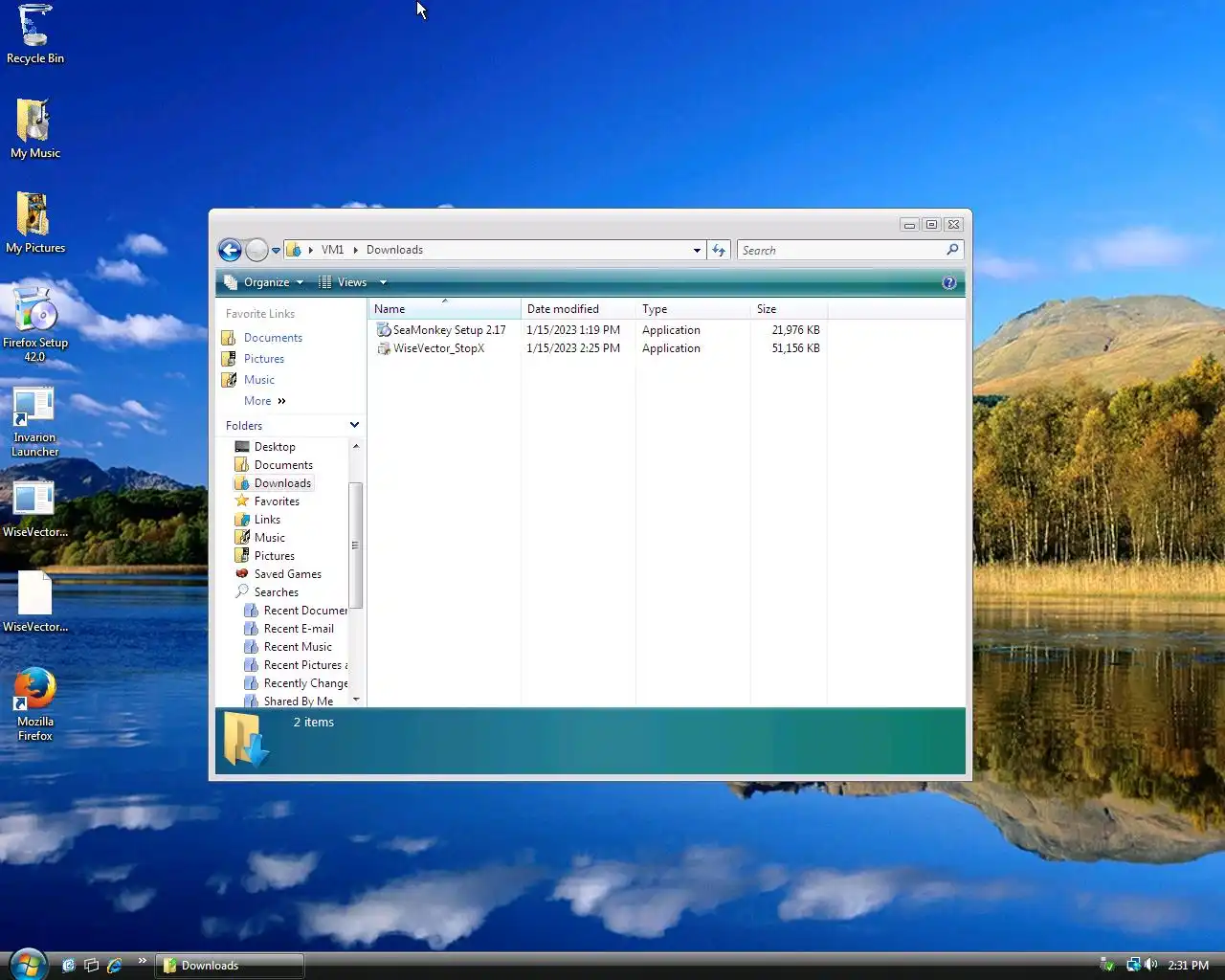
Task: Select Documents in the Folders tree
Action: 283,465
